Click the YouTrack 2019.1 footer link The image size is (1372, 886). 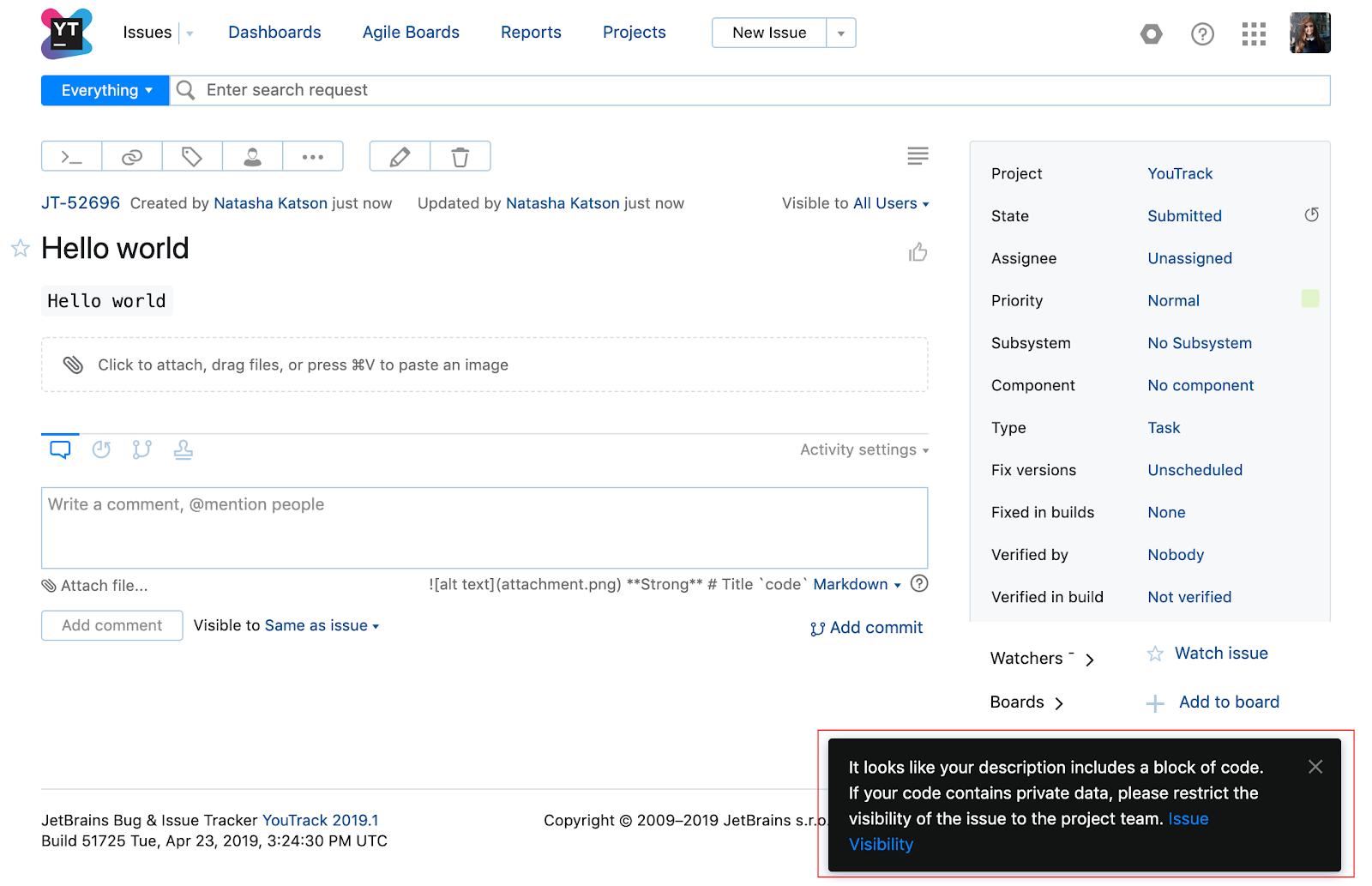click(320, 821)
